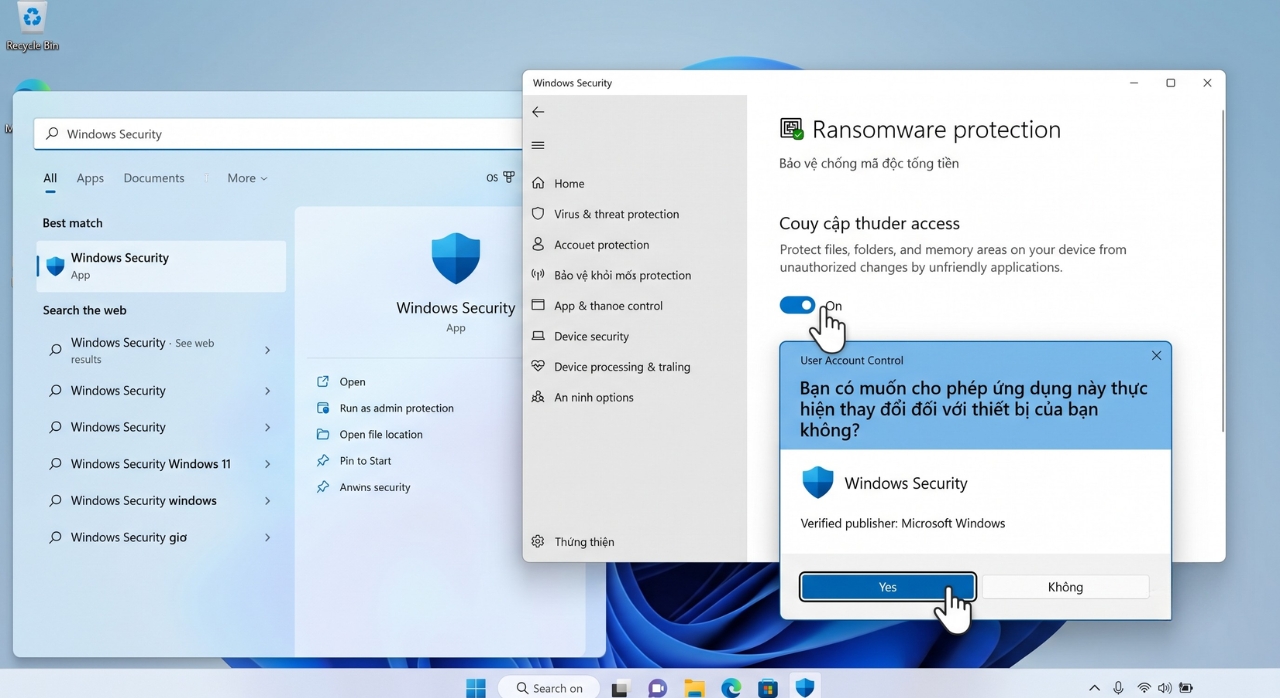Click Không in the User Account Control dialog
This screenshot has height=698, width=1280.
click(x=1065, y=587)
